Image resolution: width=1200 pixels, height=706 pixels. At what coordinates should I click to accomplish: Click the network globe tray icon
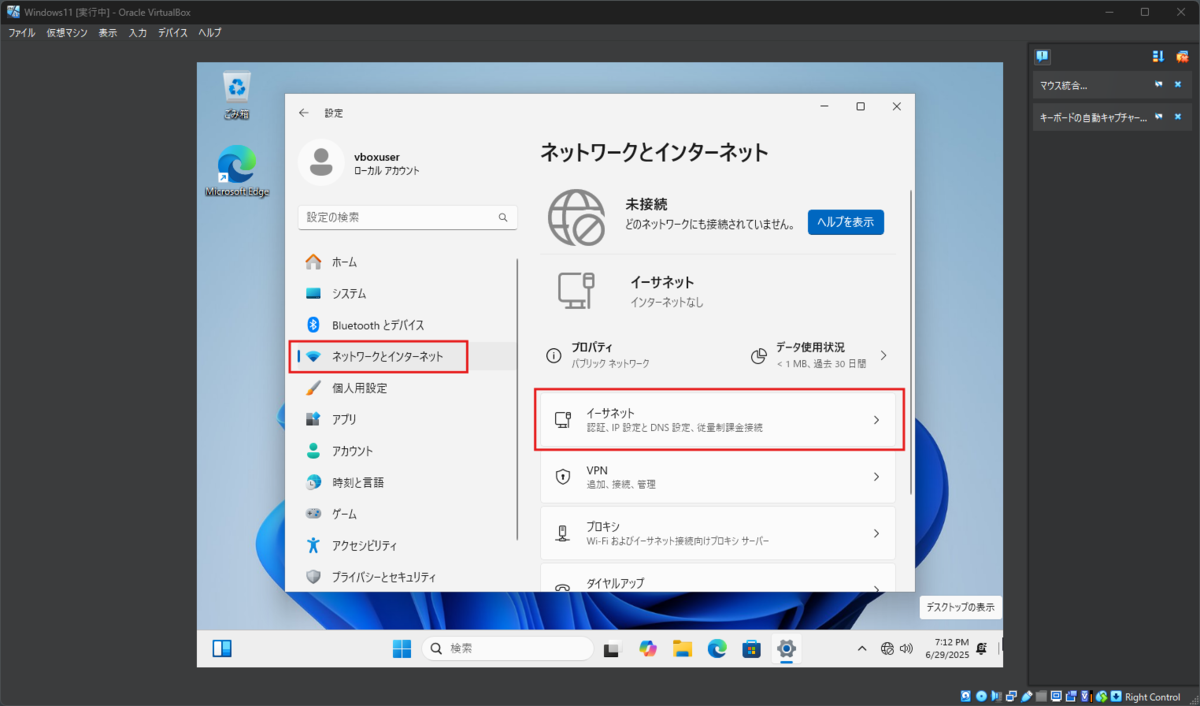click(x=887, y=648)
